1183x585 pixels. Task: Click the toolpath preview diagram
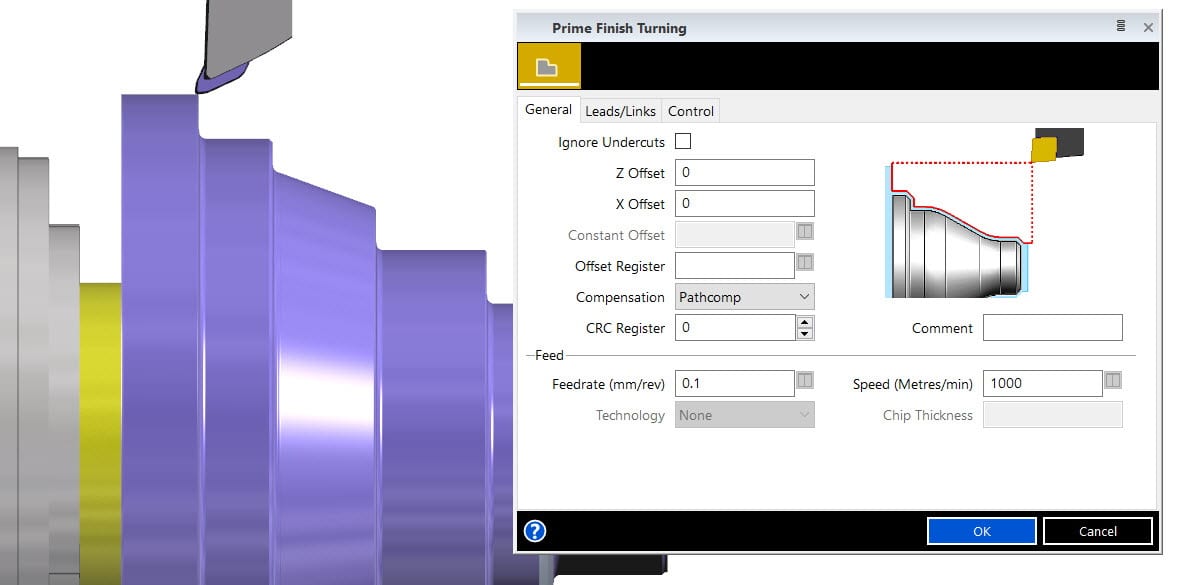tap(984, 215)
